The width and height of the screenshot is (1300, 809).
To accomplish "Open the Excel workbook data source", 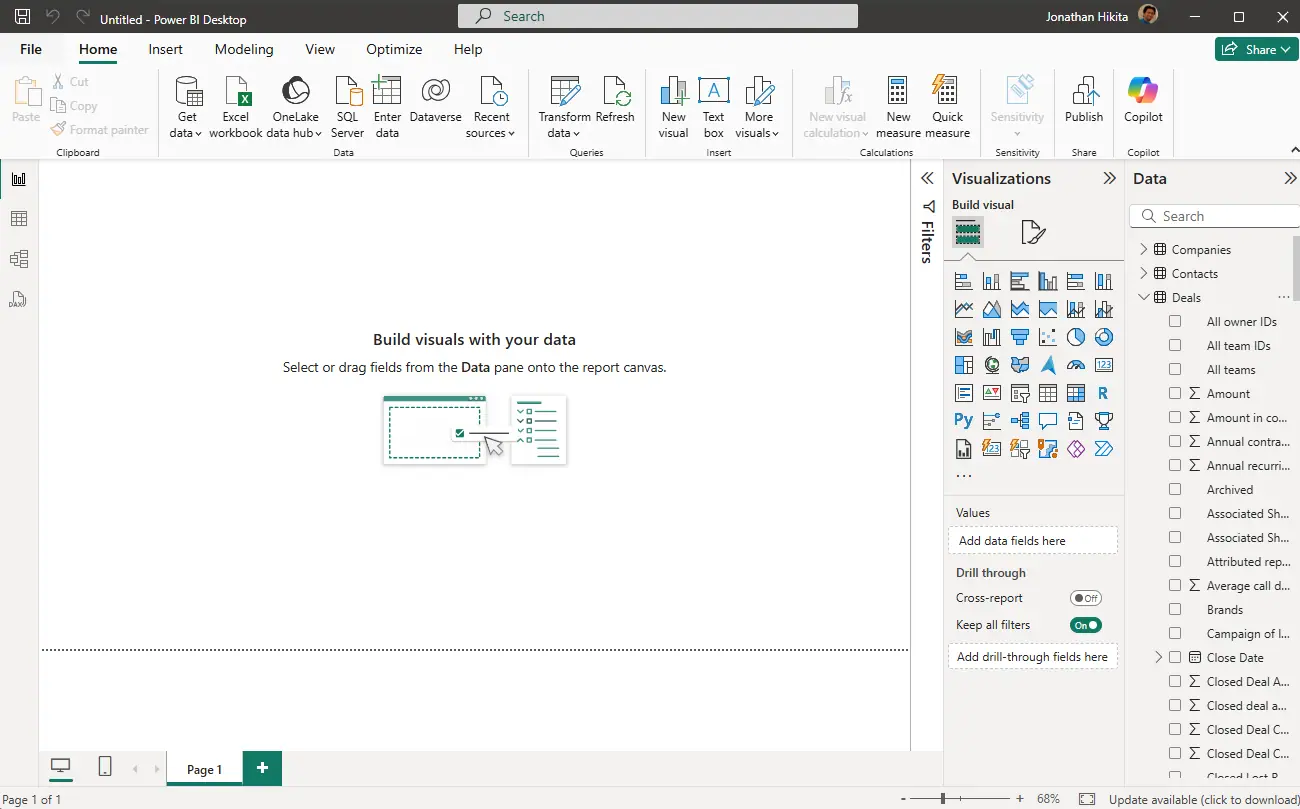I will (236, 93).
